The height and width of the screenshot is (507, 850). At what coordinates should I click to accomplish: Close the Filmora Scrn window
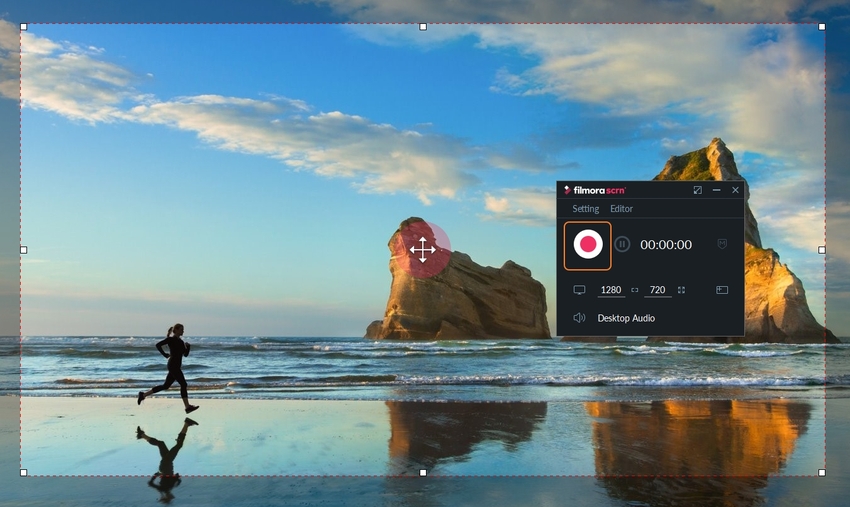pos(735,190)
